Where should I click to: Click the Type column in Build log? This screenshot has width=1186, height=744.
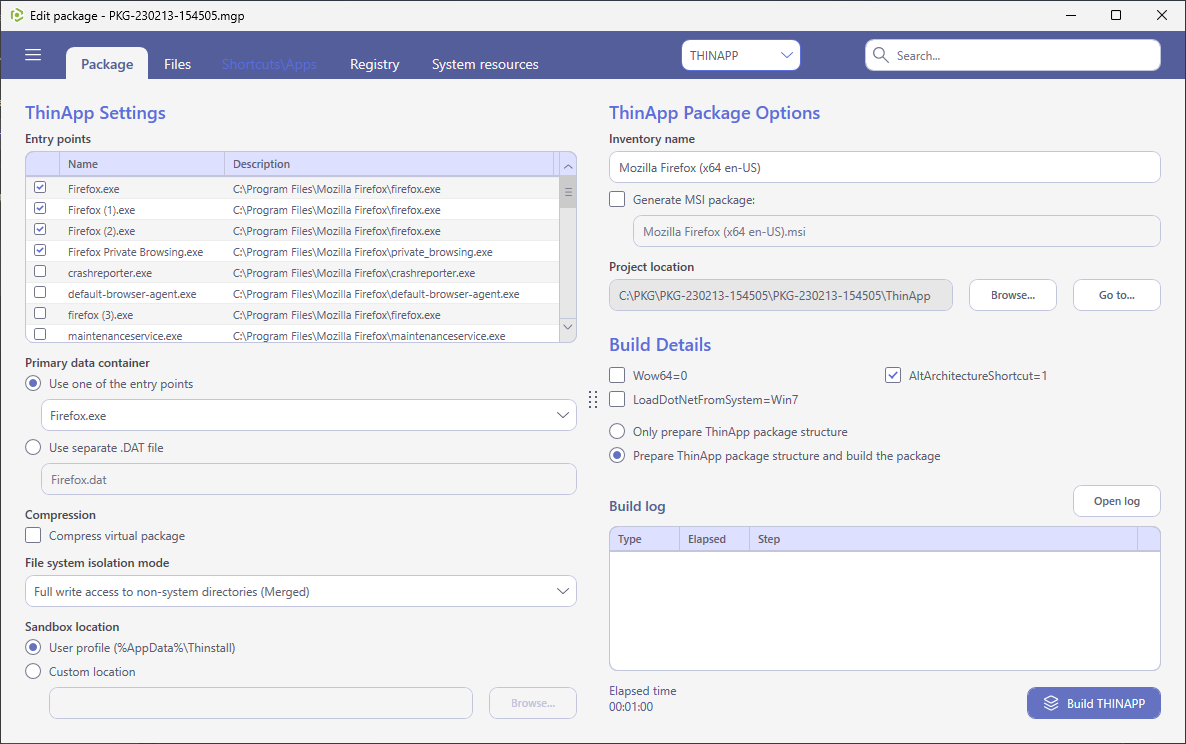(x=644, y=539)
